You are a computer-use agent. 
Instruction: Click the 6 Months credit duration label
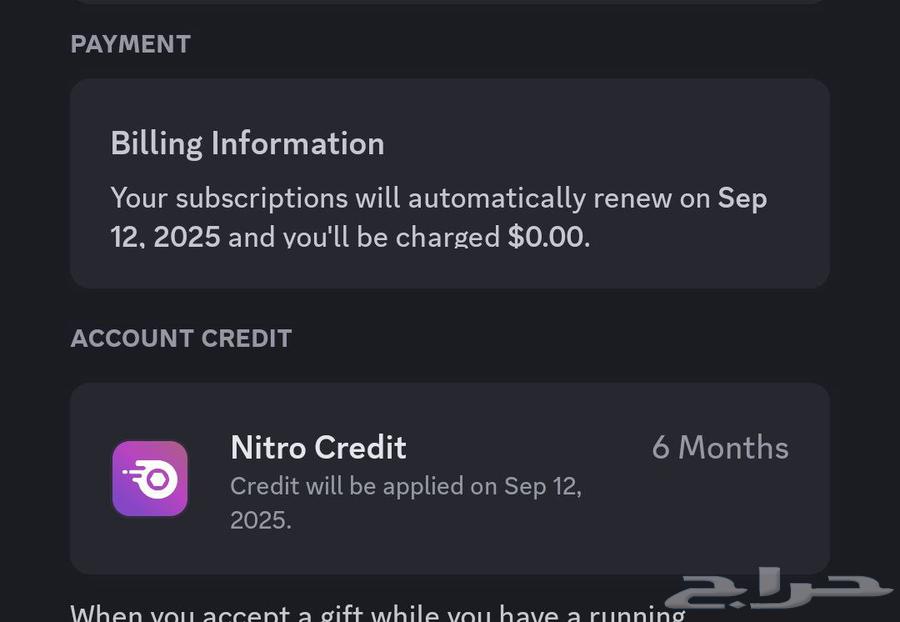pyautogui.click(x=720, y=447)
